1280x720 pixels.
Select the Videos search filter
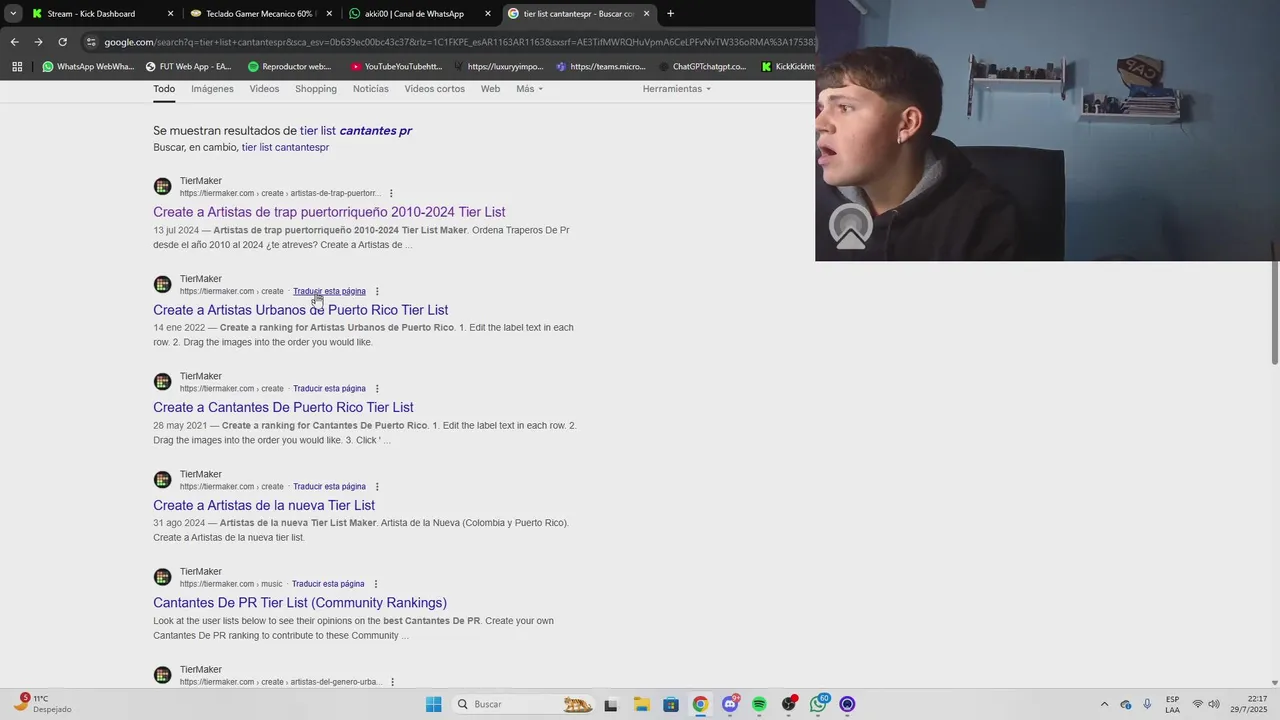click(264, 89)
